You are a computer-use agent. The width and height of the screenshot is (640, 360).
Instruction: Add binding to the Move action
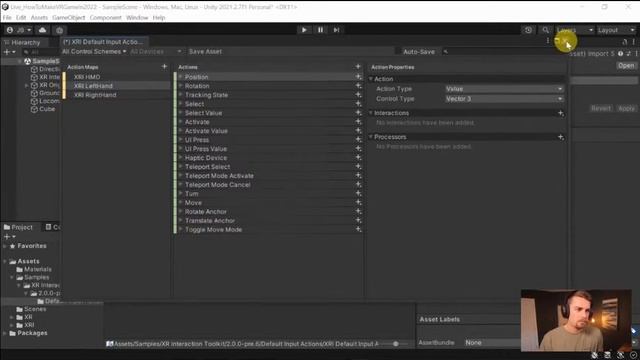coord(358,202)
